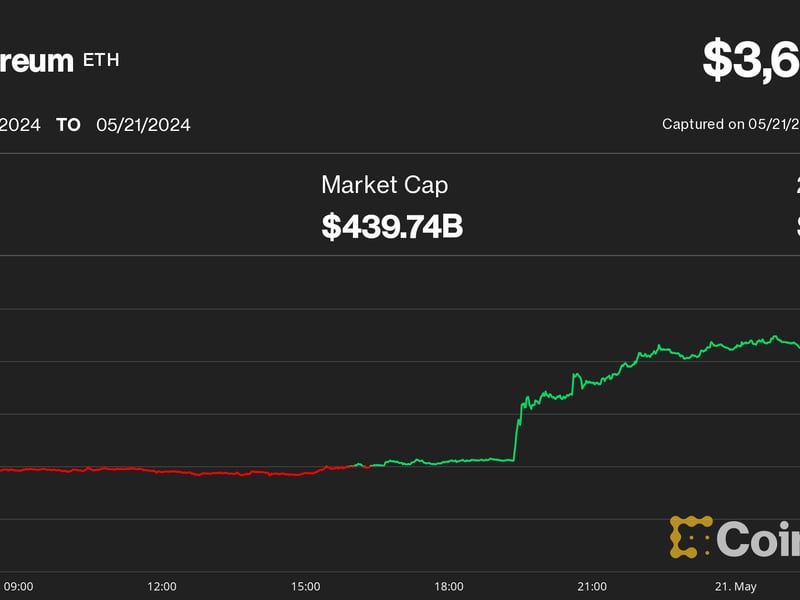The height and width of the screenshot is (600, 800).
Task: Click the 09:00 time axis label
Action: pyautogui.click(x=19, y=586)
